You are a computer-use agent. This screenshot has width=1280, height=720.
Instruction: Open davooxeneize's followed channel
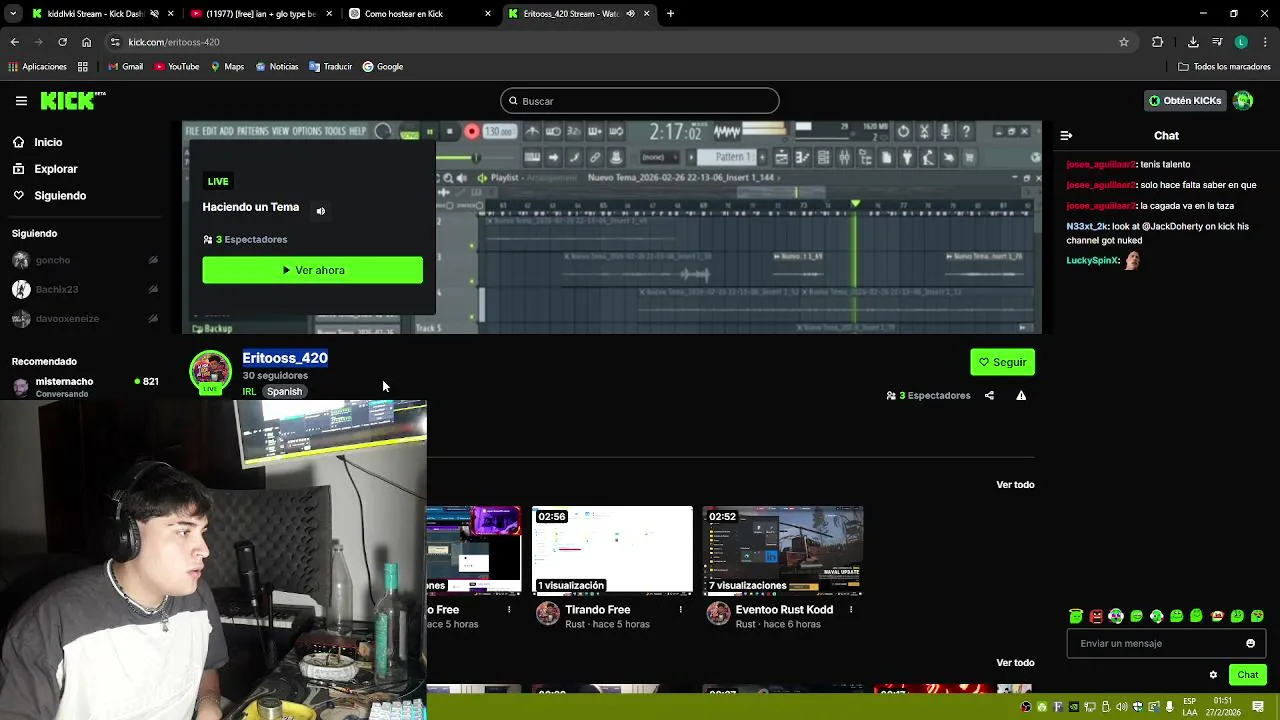pyautogui.click(x=85, y=319)
